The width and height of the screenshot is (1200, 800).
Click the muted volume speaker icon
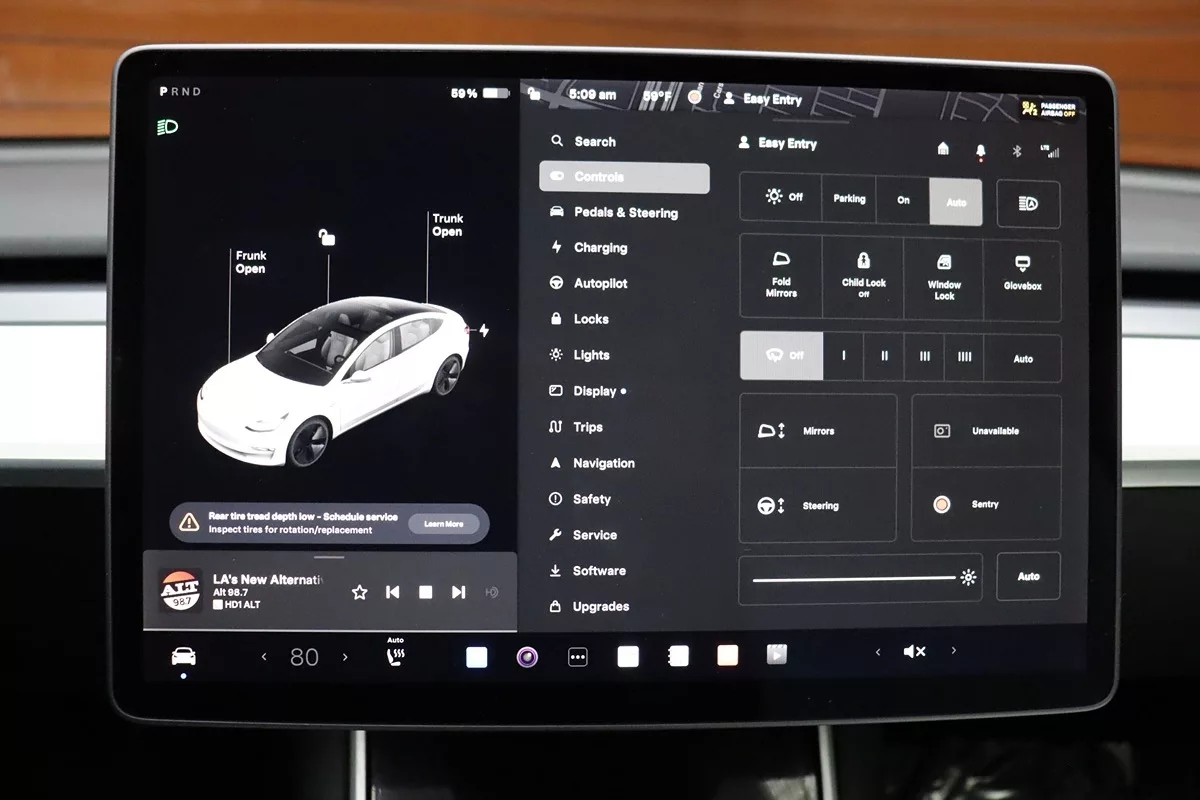(x=914, y=652)
